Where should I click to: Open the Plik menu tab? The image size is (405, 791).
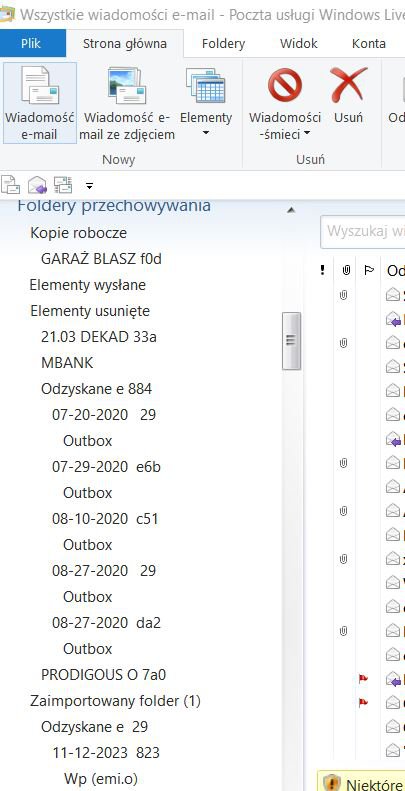tap(31, 43)
